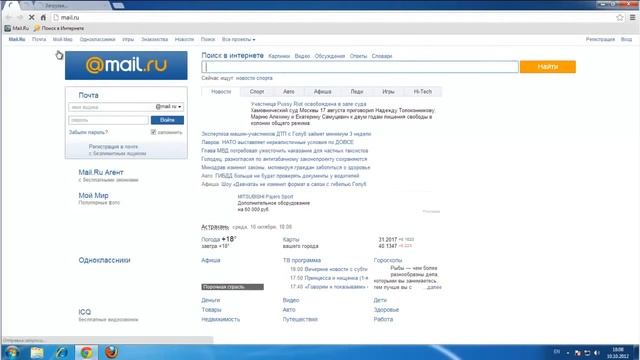The image size is (640, 360).
Task: Select the Авто tab
Action: click(x=289, y=92)
